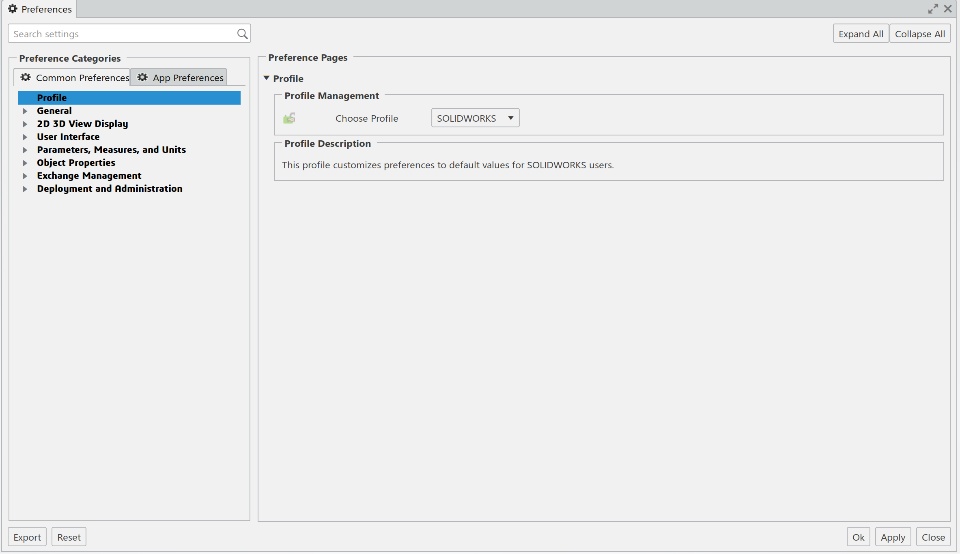Image resolution: width=960 pixels, height=554 pixels.
Task: Switch to the App Preferences tab
Action: point(180,77)
